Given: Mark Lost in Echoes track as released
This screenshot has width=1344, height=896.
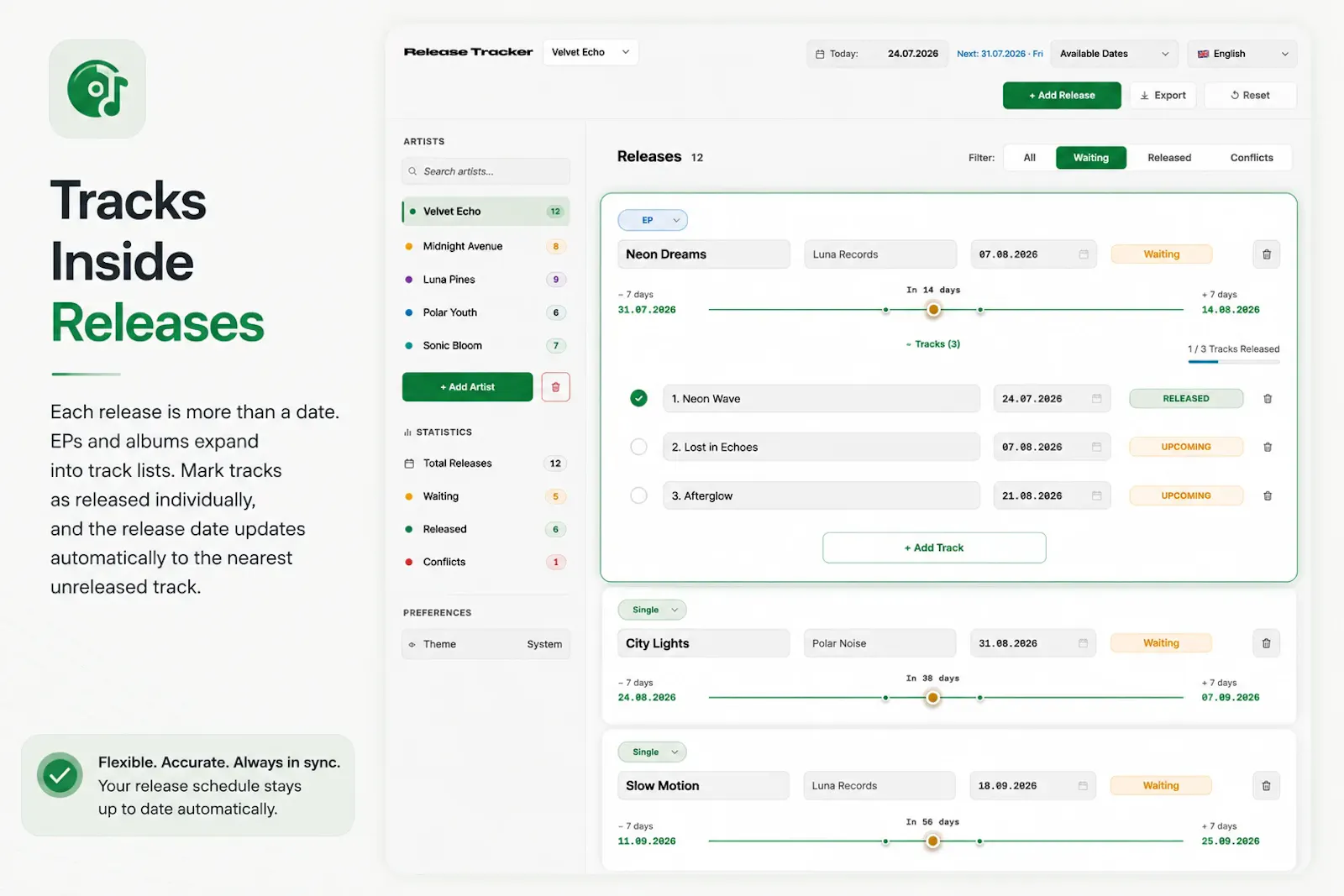Looking at the screenshot, I should [x=638, y=447].
